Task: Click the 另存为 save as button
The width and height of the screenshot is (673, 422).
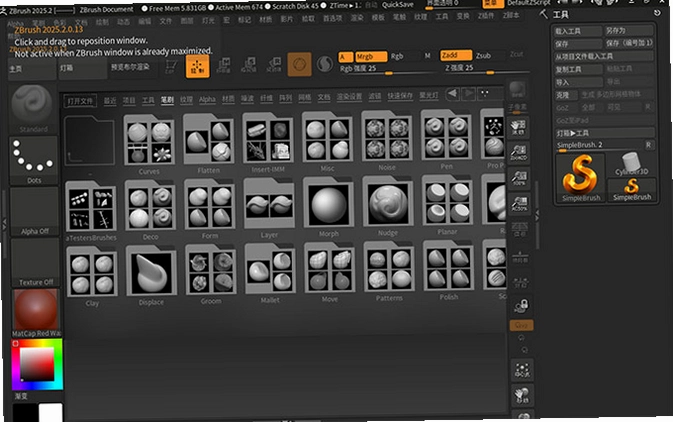Action: [629, 30]
